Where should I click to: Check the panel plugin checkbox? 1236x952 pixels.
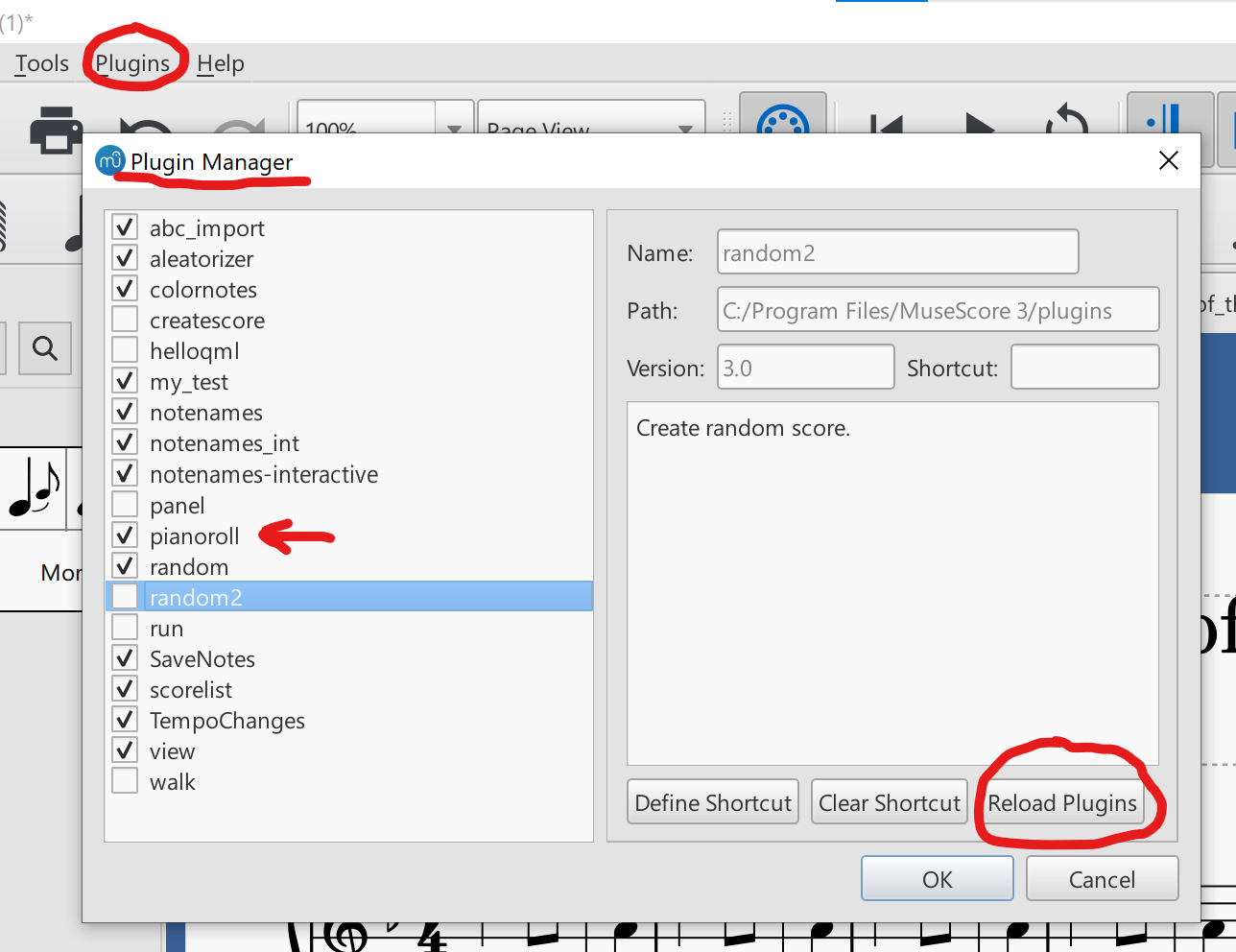[x=125, y=505]
